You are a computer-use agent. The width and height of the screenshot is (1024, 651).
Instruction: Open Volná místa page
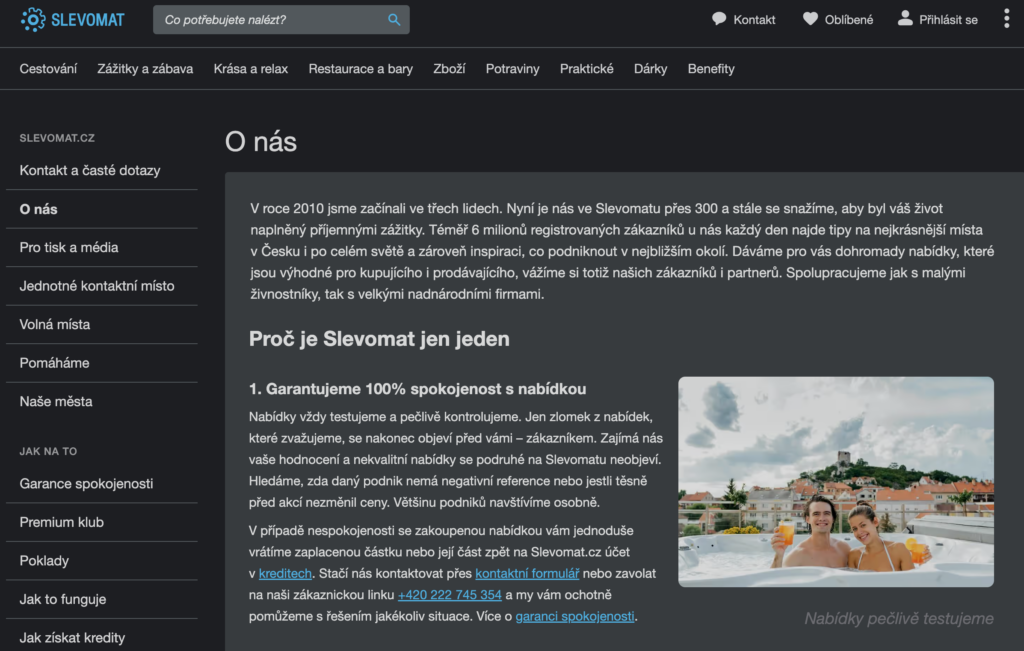[55, 325]
